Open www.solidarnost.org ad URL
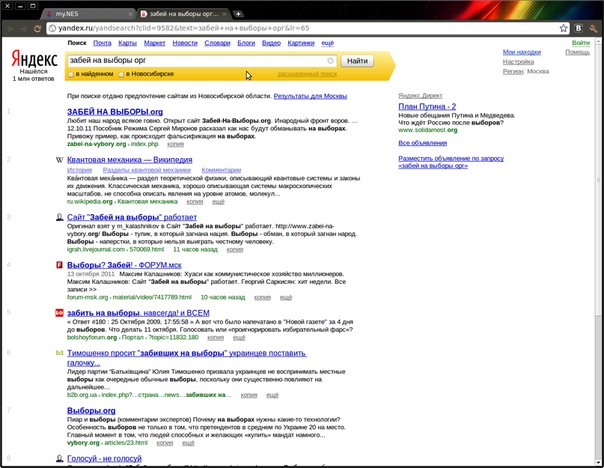The width and height of the screenshot is (604, 468). pos(428,130)
